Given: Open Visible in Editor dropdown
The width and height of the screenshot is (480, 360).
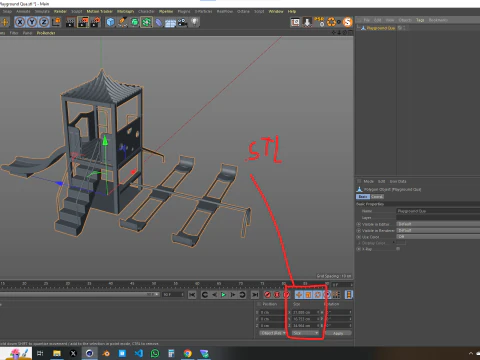Looking at the screenshot, I should coord(438,224).
